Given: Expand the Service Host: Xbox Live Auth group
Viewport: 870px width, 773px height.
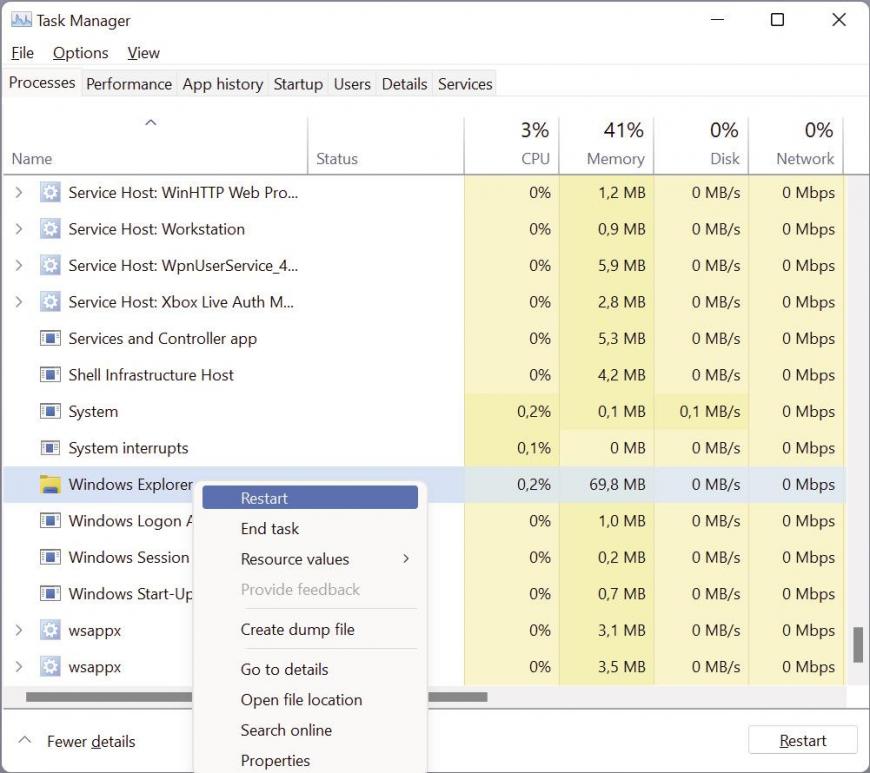Looking at the screenshot, I should (x=19, y=302).
